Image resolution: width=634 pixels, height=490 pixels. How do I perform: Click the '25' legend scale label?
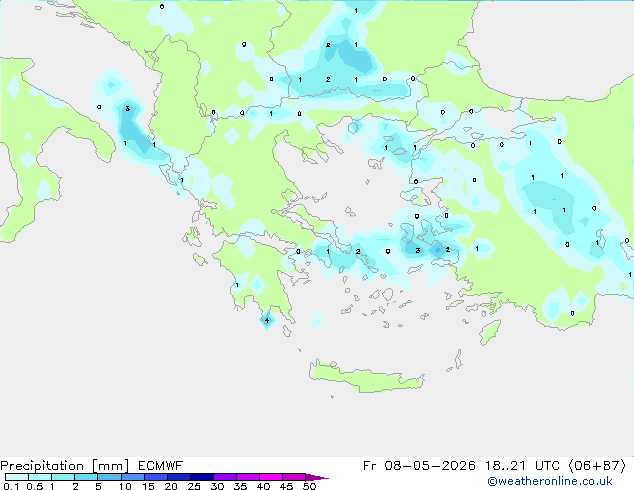click(194, 486)
